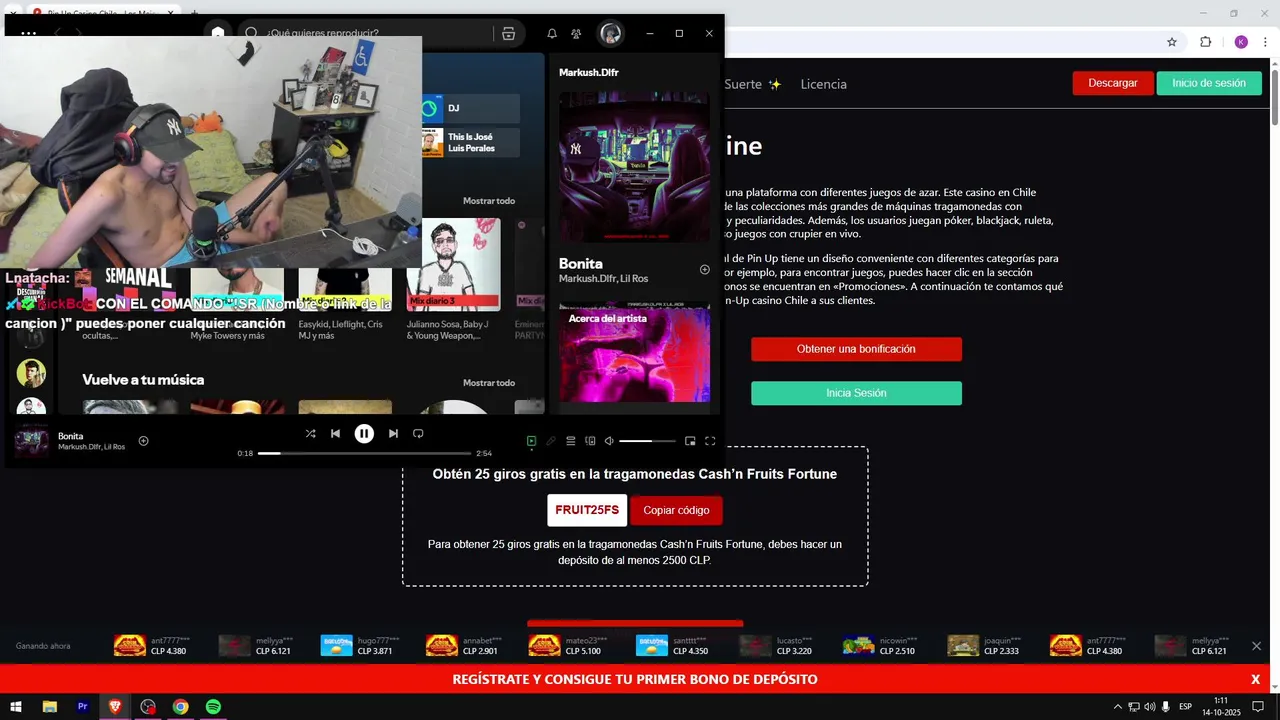Close the Ganando ahora winners strip
The image size is (1280, 720).
pyautogui.click(x=1256, y=646)
